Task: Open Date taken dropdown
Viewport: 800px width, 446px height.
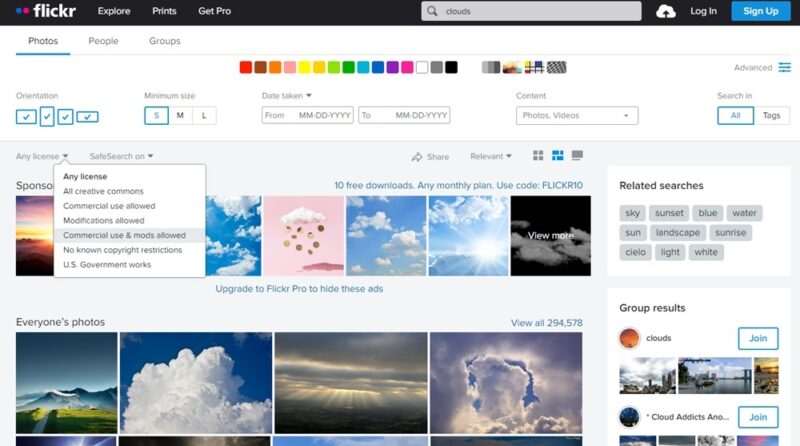Action: pyautogui.click(x=287, y=95)
